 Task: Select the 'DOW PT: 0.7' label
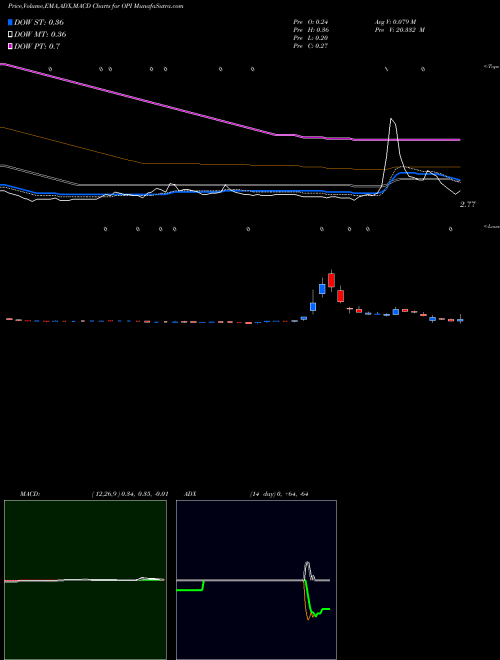[37, 46]
